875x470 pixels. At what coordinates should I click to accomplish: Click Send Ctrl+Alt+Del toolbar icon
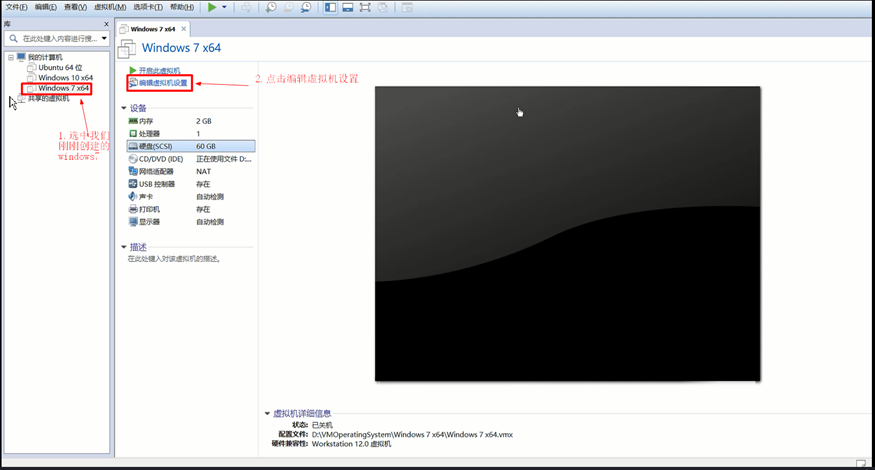click(246, 7)
